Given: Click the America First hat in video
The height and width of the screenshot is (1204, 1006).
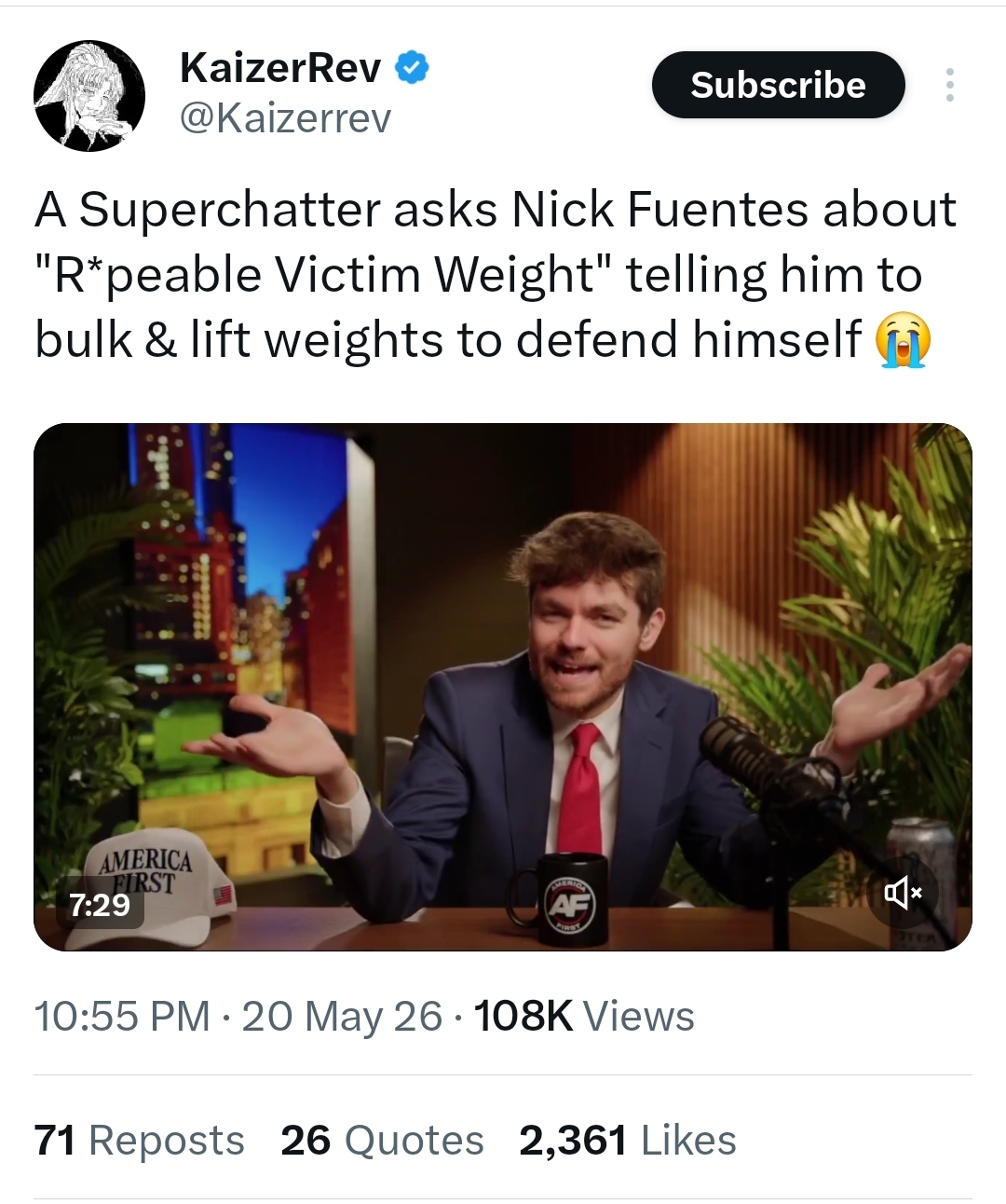Looking at the screenshot, I should [149, 885].
